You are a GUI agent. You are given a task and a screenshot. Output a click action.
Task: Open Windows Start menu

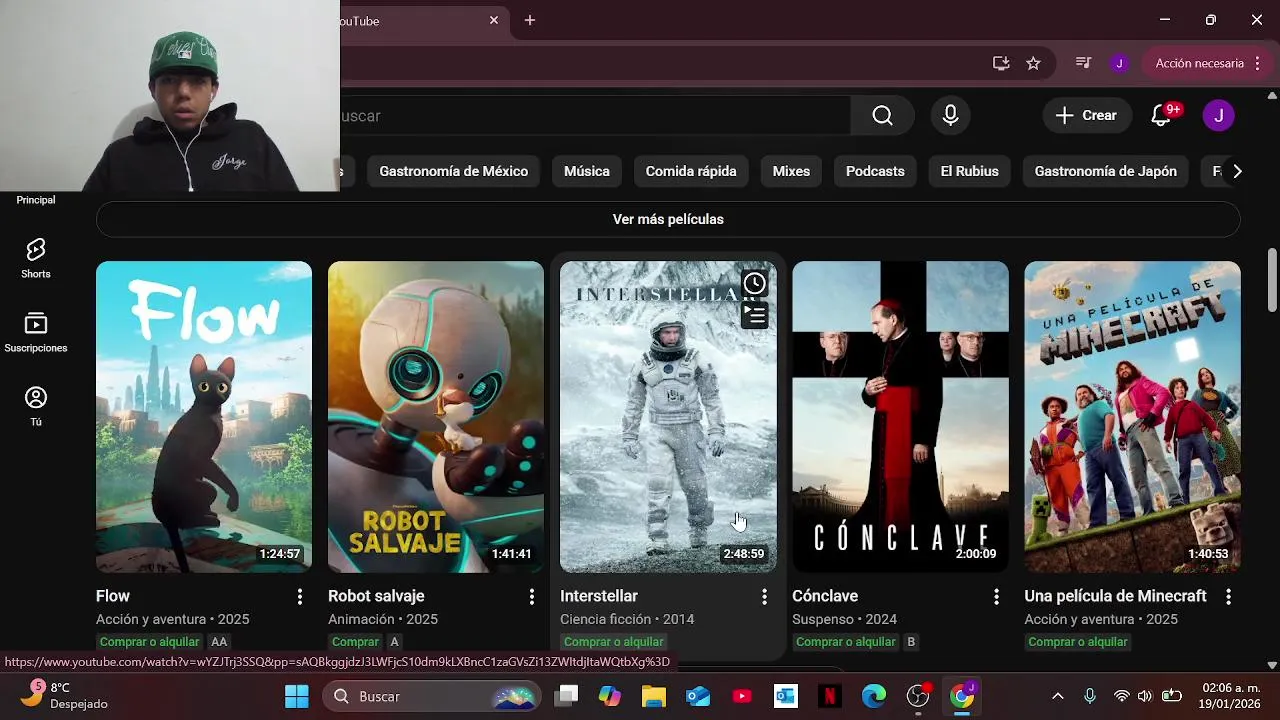click(297, 696)
